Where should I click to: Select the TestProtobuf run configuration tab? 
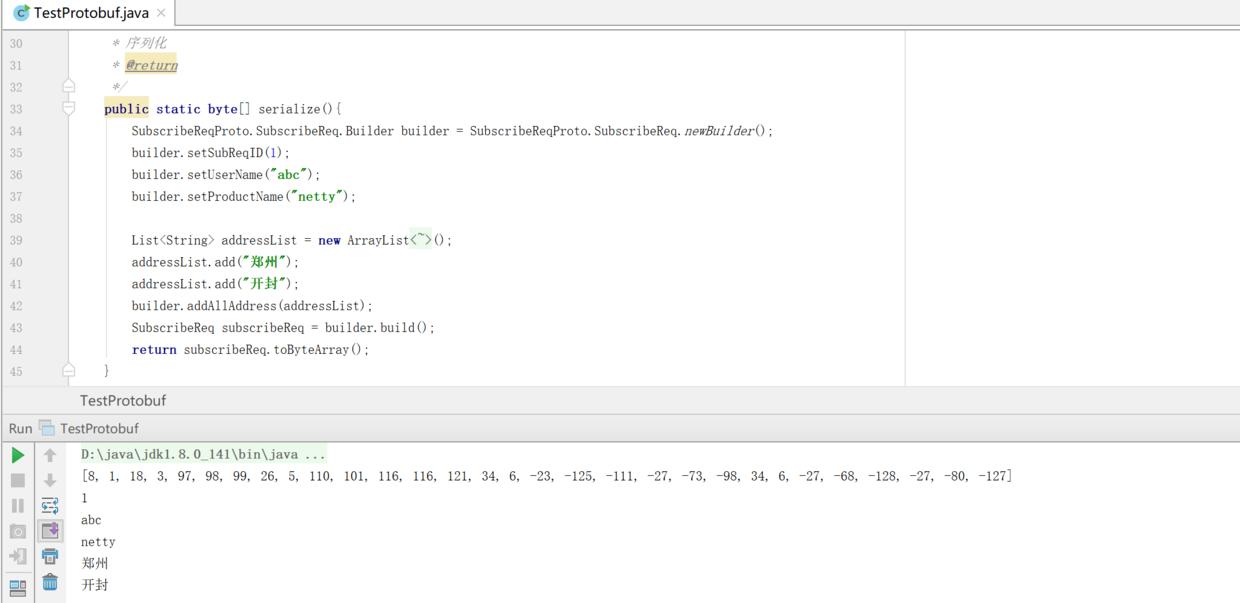pos(98,428)
